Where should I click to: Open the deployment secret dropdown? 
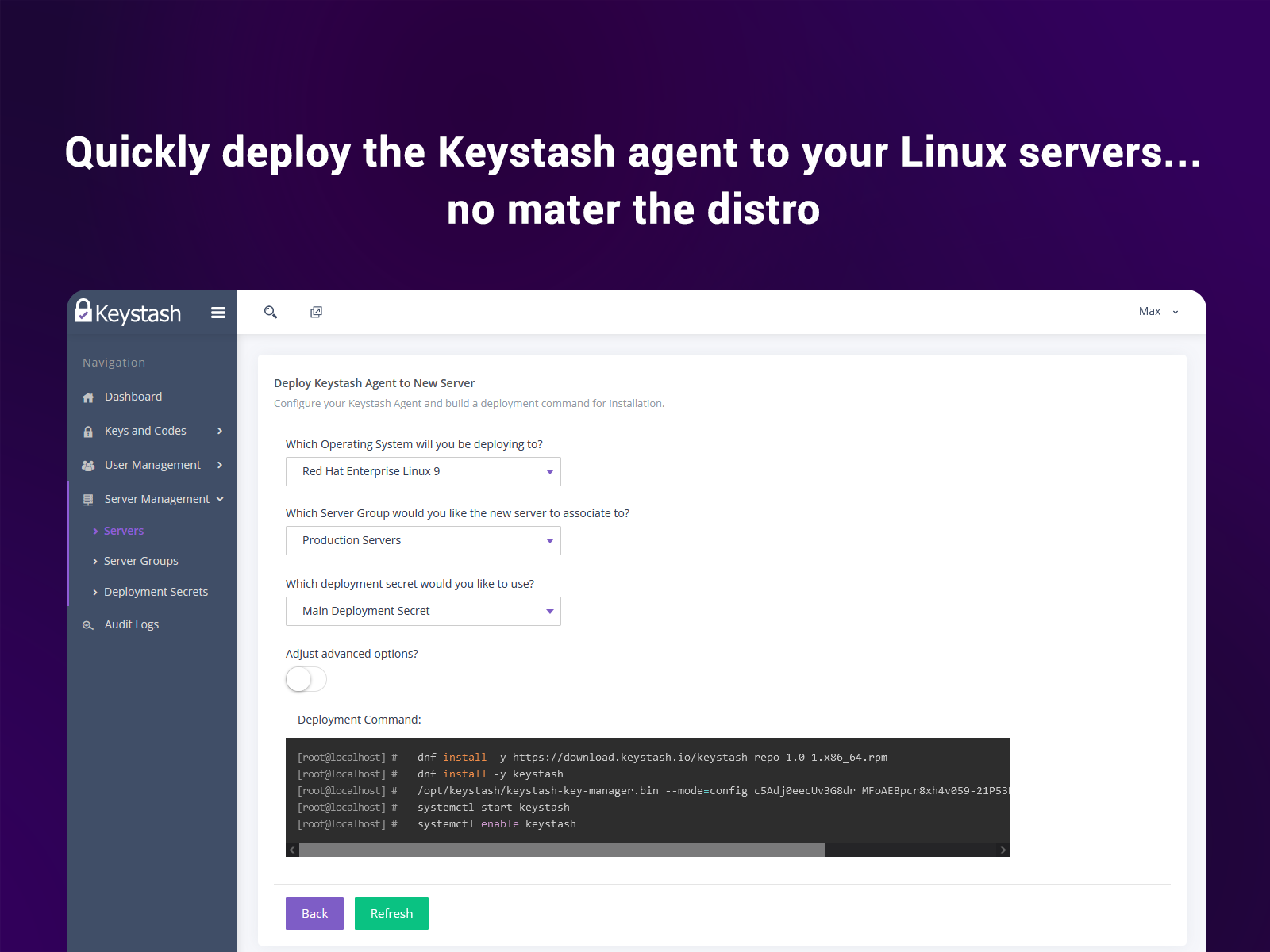click(x=423, y=611)
